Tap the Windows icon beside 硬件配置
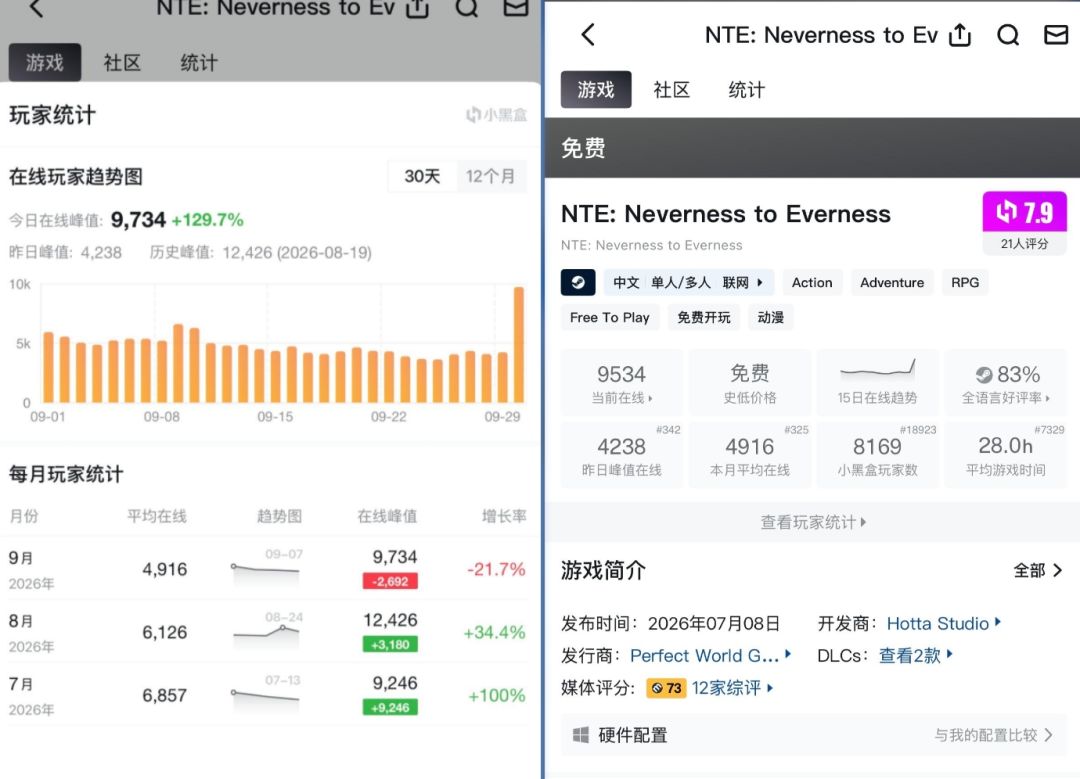The image size is (1080, 779). pos(581,735)
